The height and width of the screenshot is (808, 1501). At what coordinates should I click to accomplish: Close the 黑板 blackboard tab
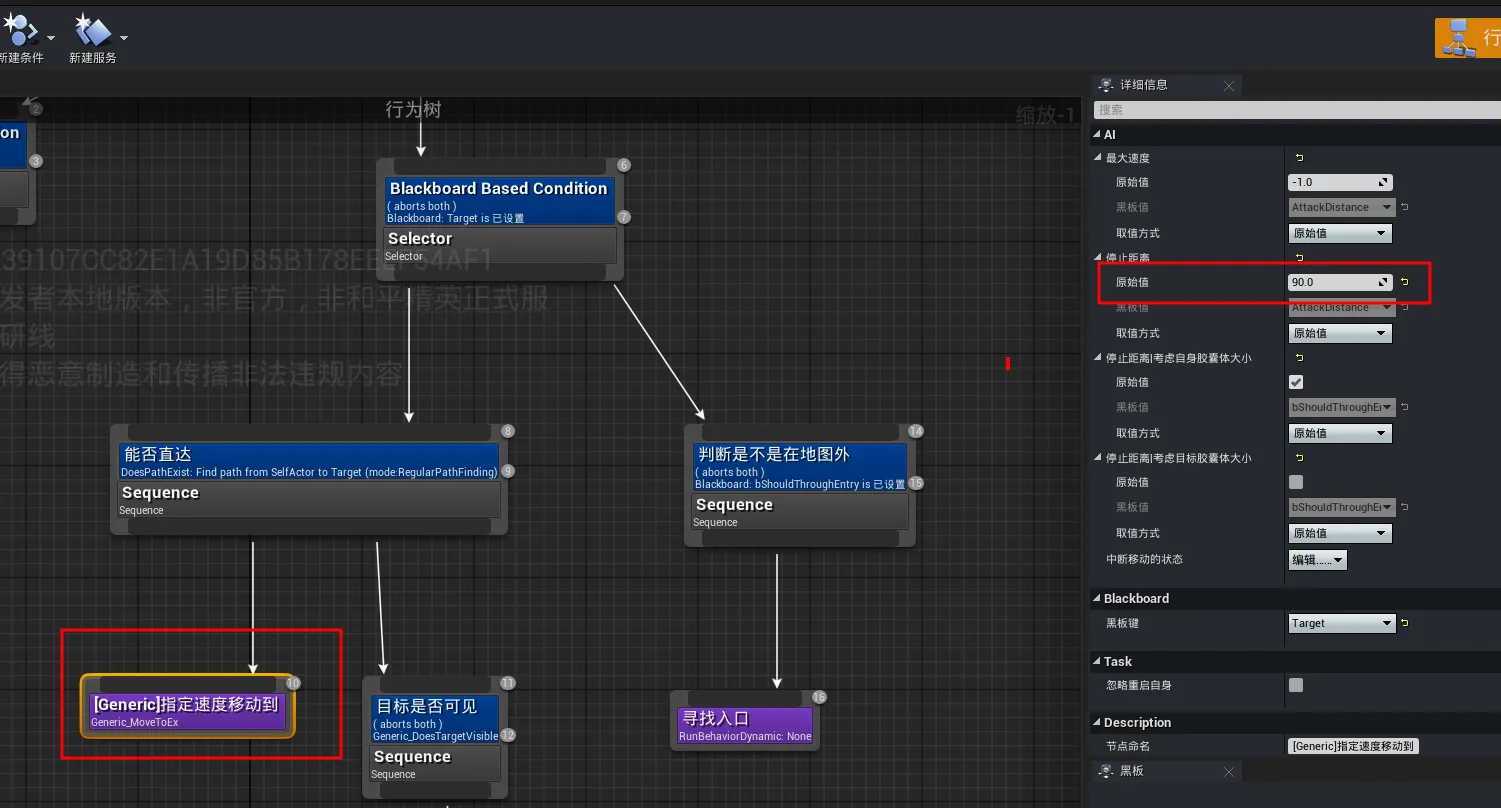coord(1229,771)
